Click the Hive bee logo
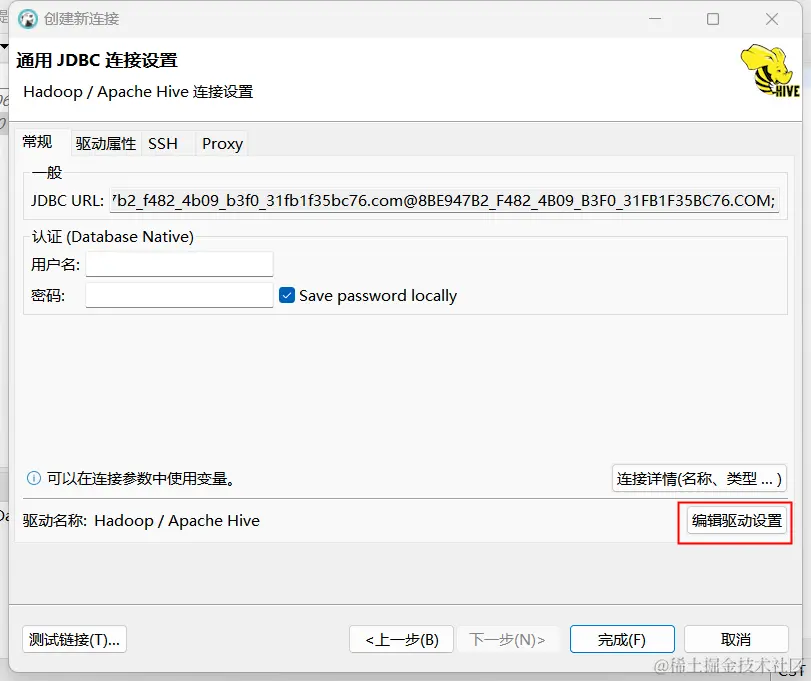 (x=770, y=70)
